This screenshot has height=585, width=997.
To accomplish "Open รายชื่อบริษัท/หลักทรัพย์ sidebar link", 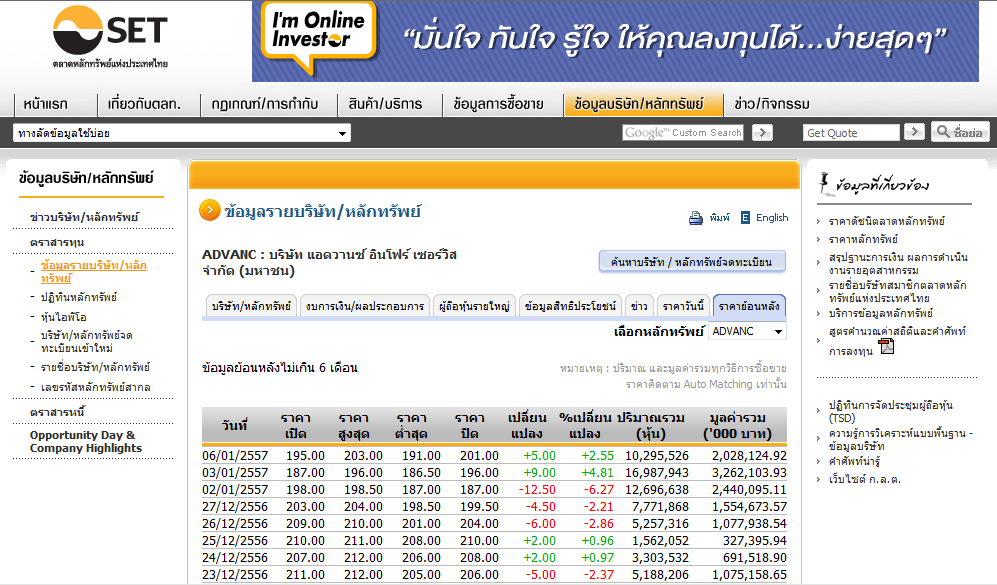I will point(95,367).
